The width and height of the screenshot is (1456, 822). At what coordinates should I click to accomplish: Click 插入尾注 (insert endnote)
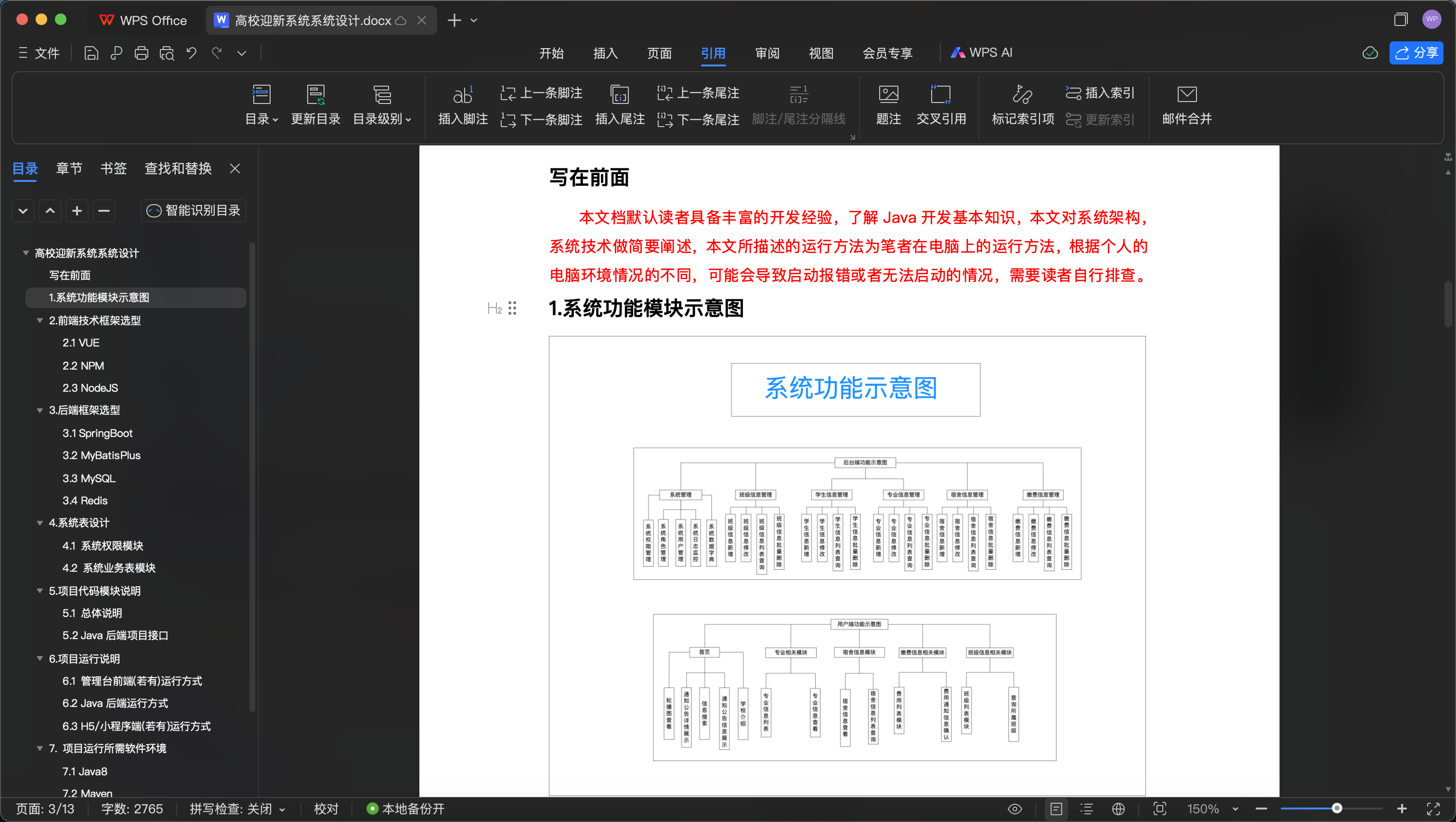coord(620,105)
